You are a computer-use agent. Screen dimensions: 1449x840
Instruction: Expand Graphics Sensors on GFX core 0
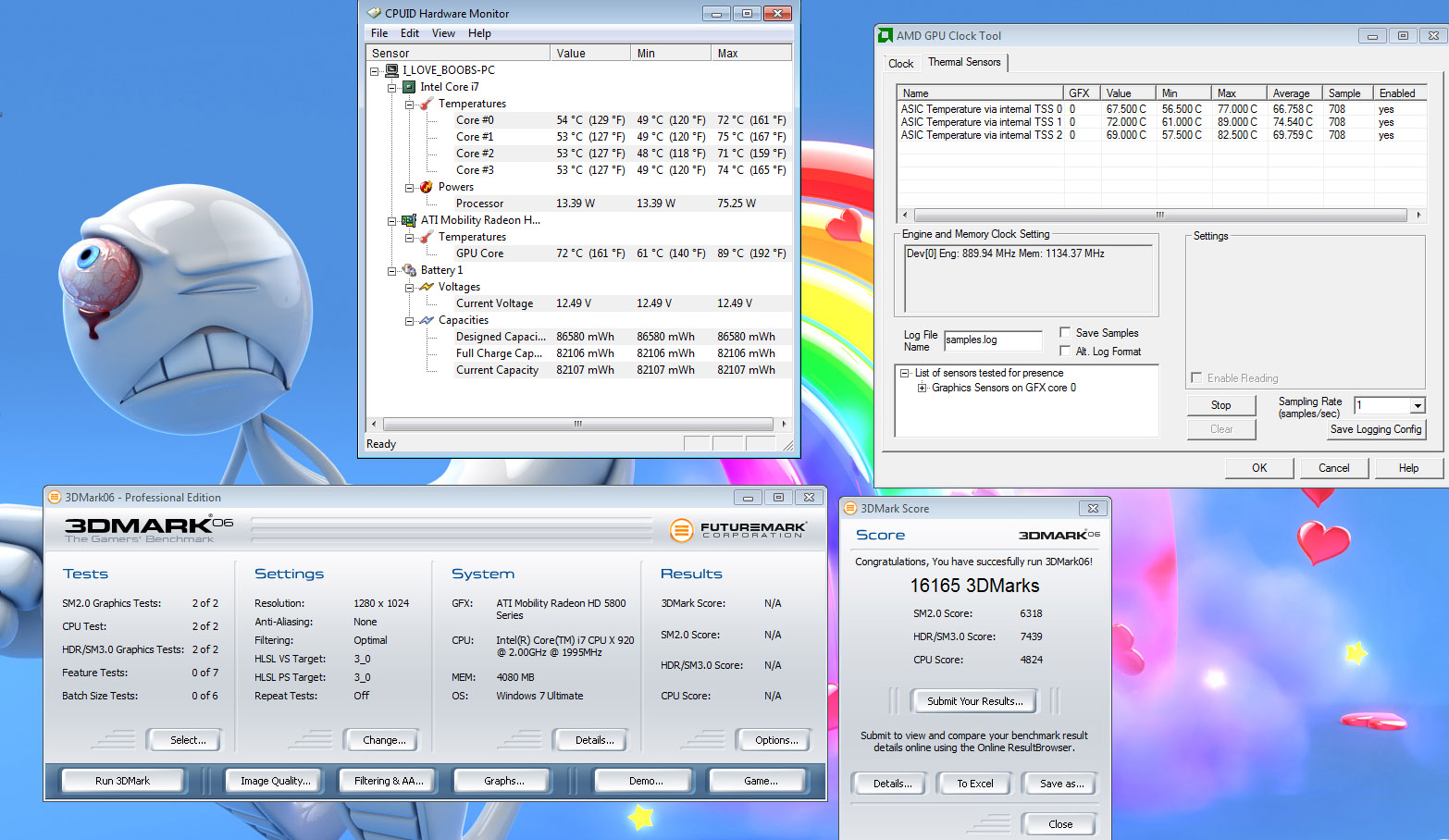pos(922,388)
